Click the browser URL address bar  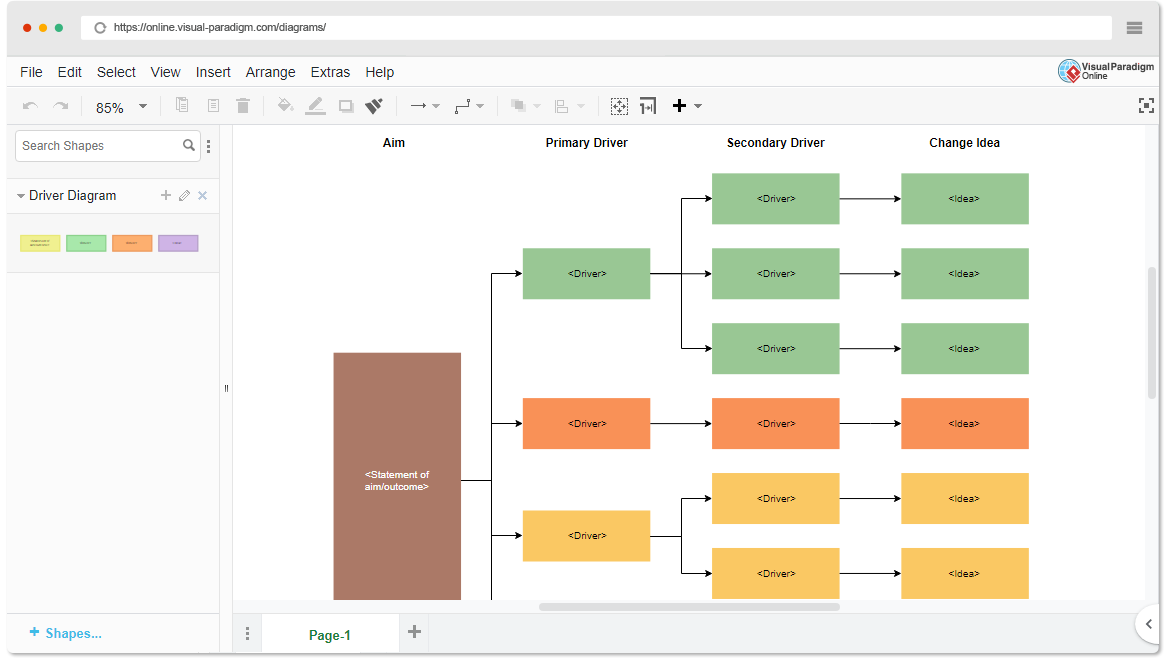(x=596, y=28)
